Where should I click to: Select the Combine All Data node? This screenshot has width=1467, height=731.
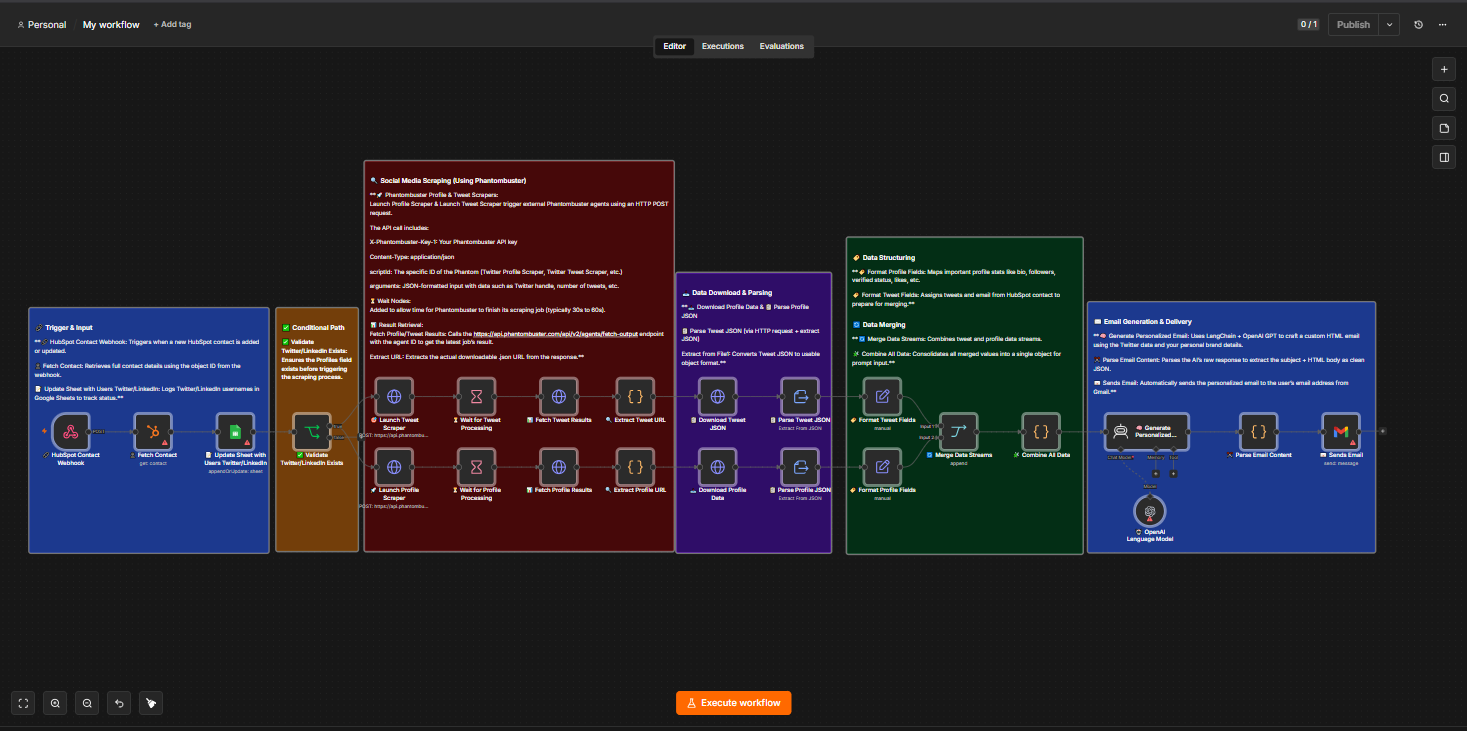pos(1041,432)
